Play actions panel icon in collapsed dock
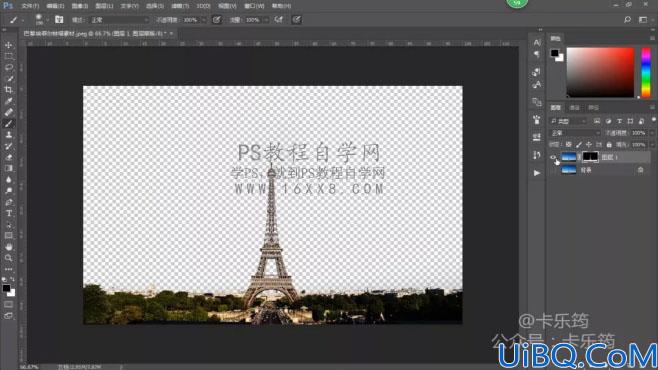 [537, 173]
